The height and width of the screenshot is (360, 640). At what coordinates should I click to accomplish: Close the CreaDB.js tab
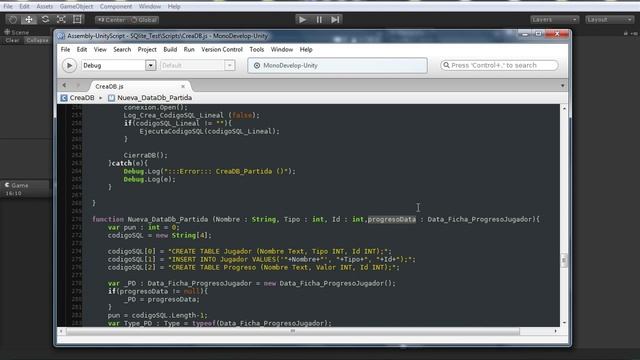tap(183, 87)
